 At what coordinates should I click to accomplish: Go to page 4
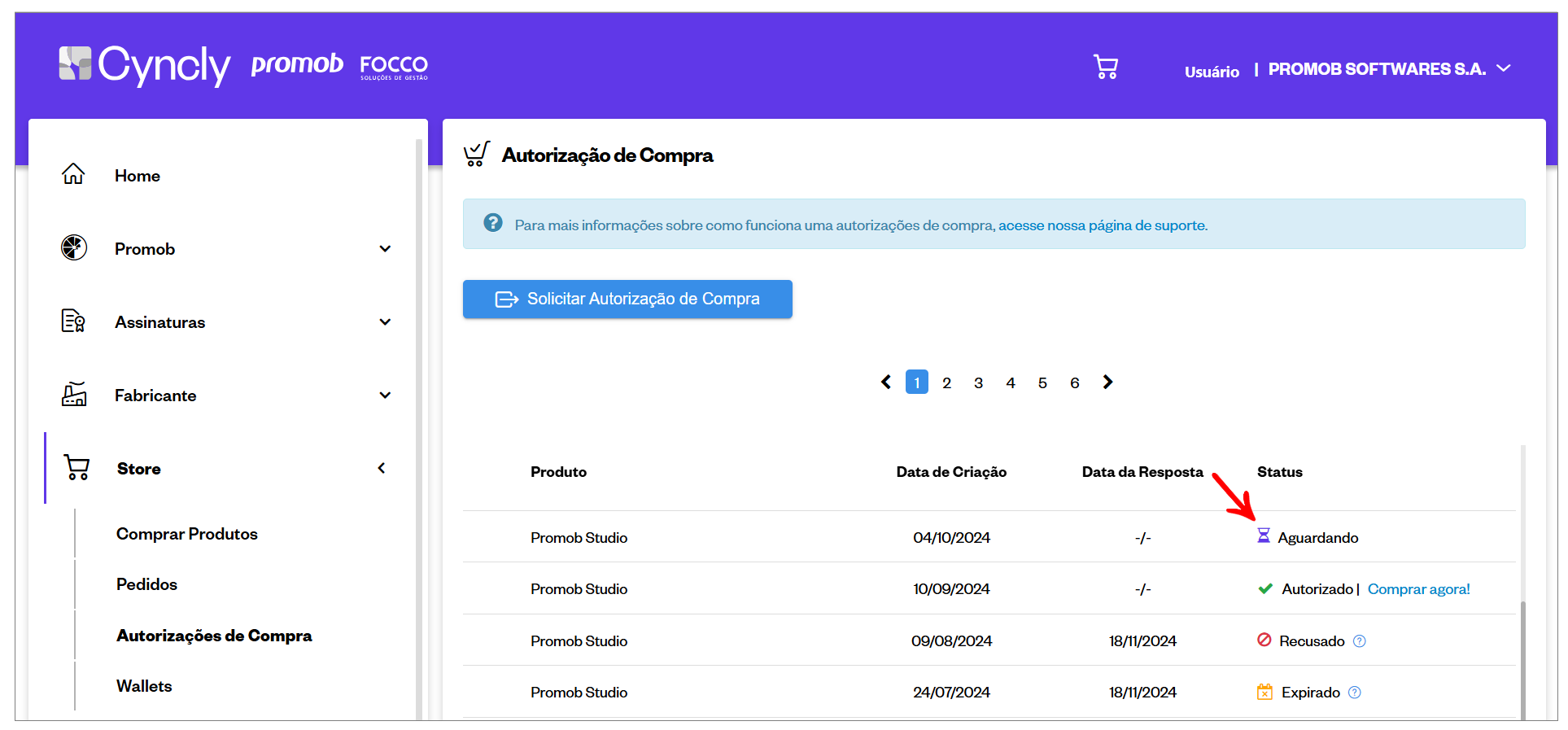tap(1011, 382)
